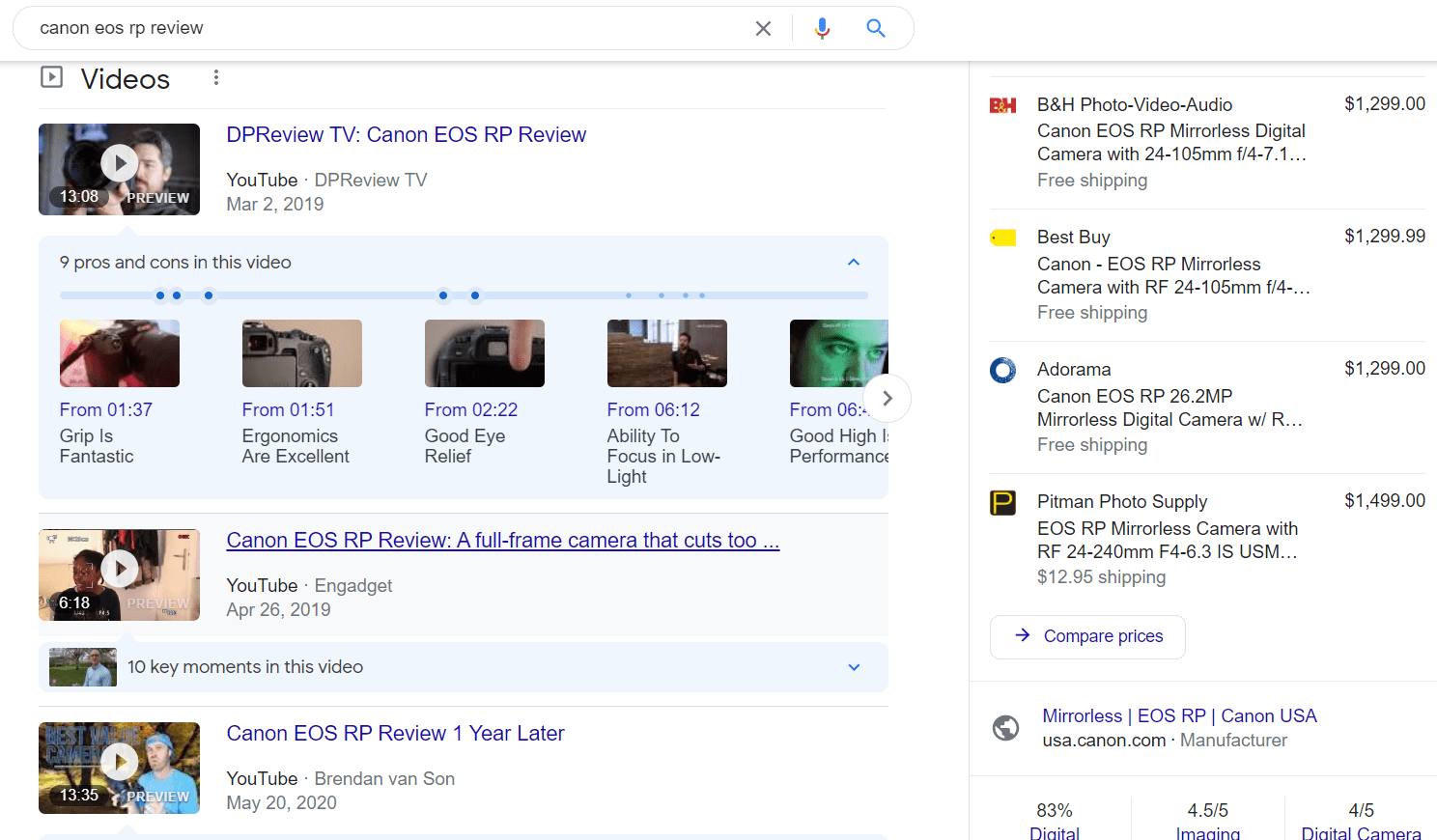
Task: Click the Videos section play-box icon
Action: 52,77
